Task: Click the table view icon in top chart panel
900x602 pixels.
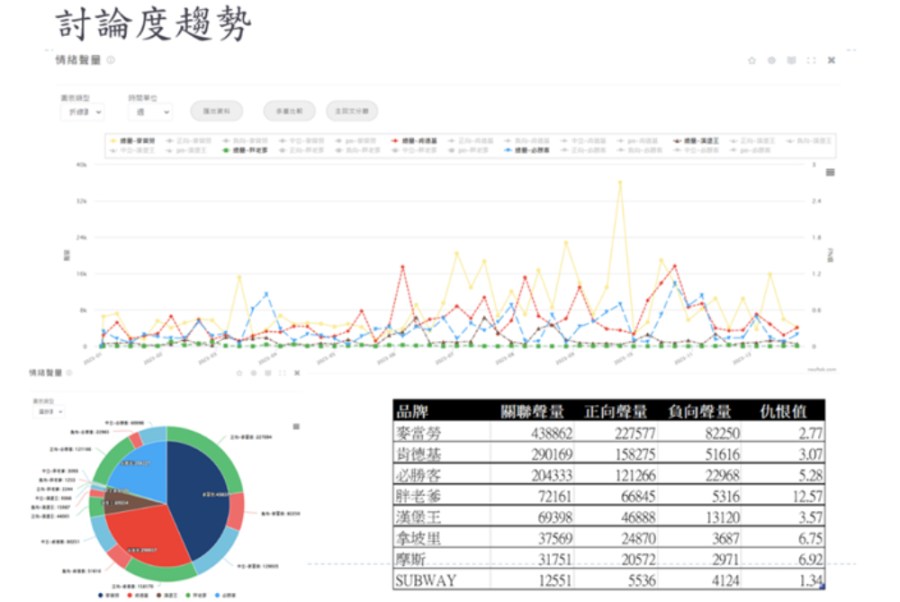Action: point(792,60)
